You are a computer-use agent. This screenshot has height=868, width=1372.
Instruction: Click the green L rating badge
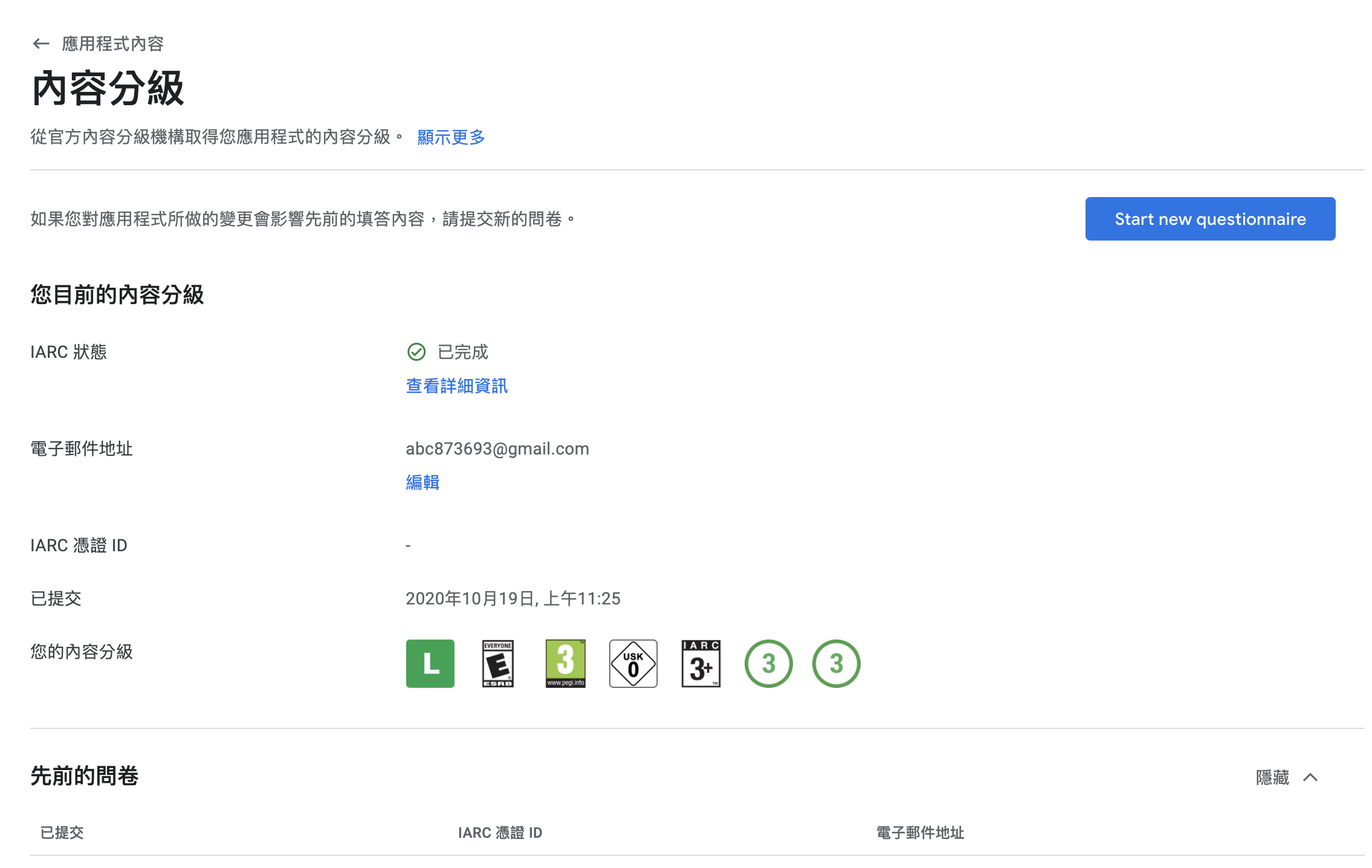430,663
